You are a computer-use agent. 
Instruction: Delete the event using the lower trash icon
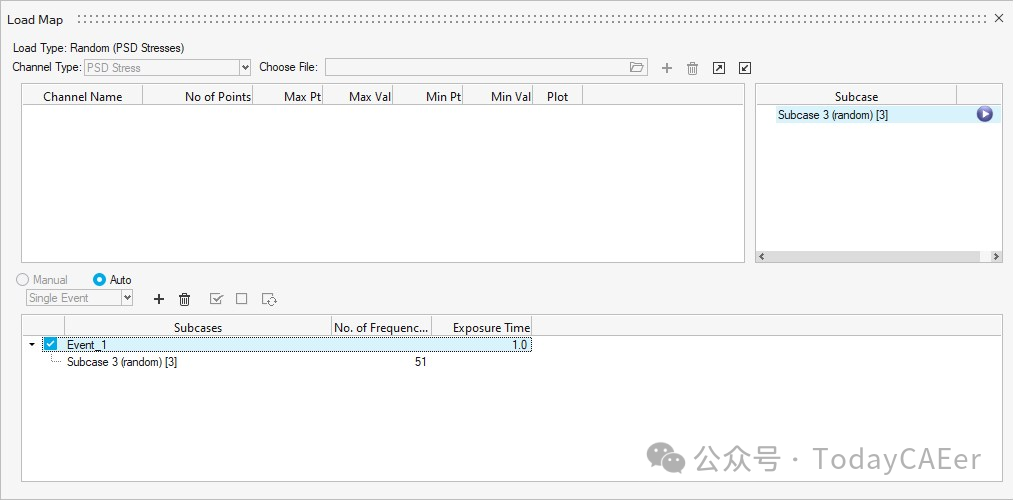[184, 299]
